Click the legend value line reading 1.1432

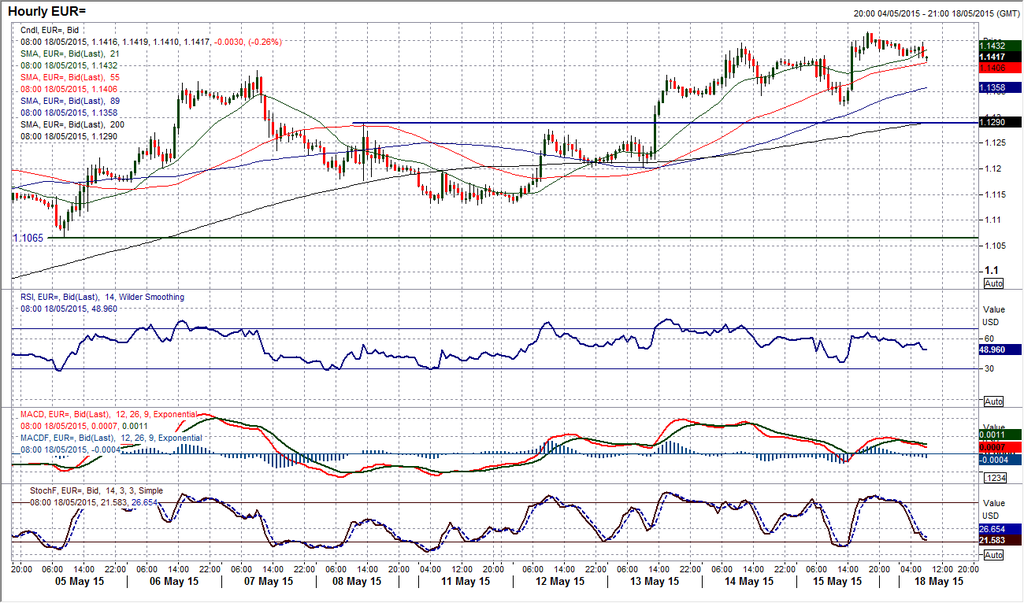tap(69, 65)
